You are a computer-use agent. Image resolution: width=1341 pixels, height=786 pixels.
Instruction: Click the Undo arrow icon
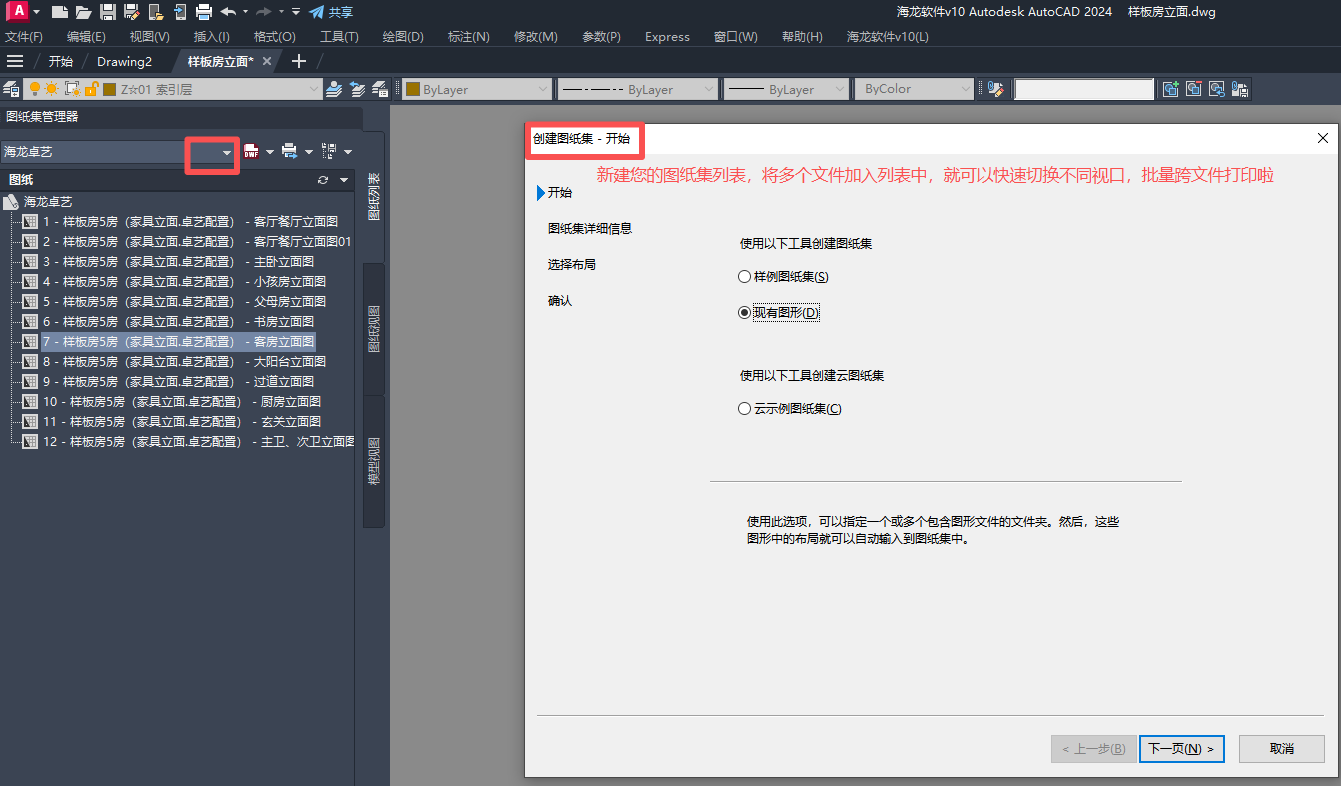[x=228, y=12]
